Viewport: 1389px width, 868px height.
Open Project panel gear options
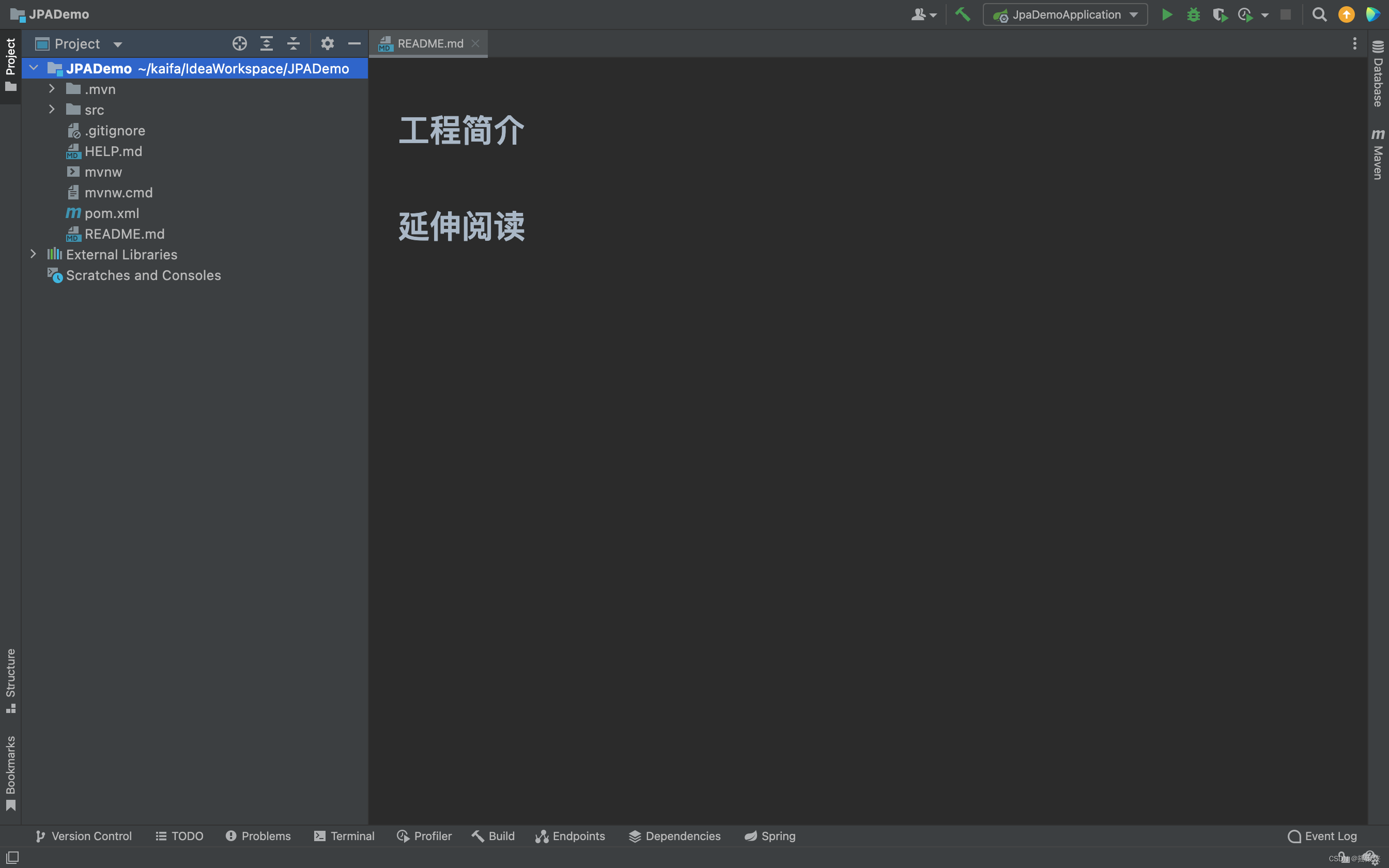(x=327, y=43)
